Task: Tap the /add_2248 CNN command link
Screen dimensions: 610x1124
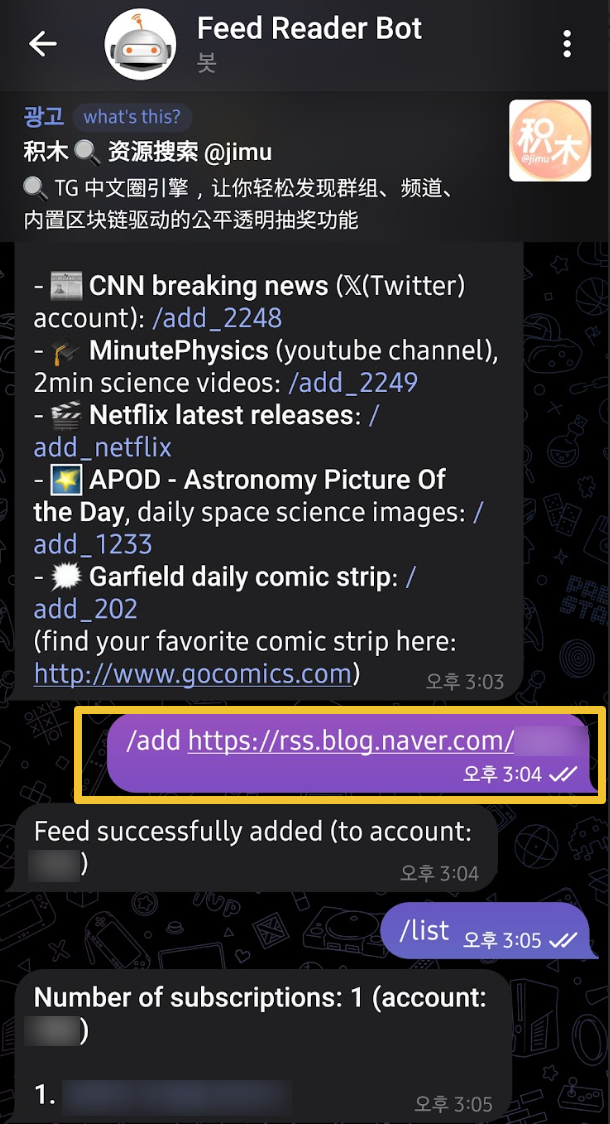Action: click(x=217, y=318)
